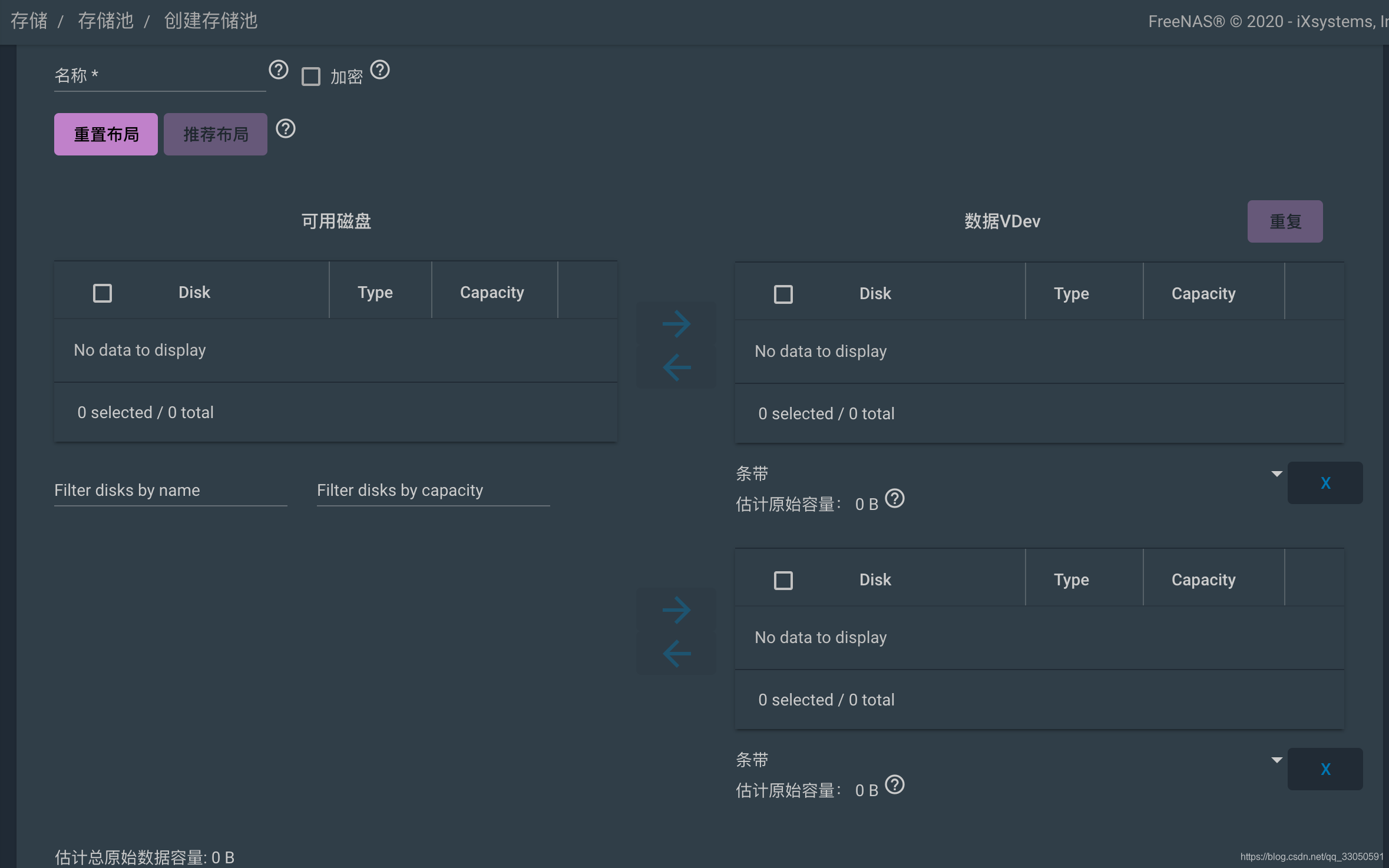
Task: Open help for the 加密 option
Action: point(381,71)
